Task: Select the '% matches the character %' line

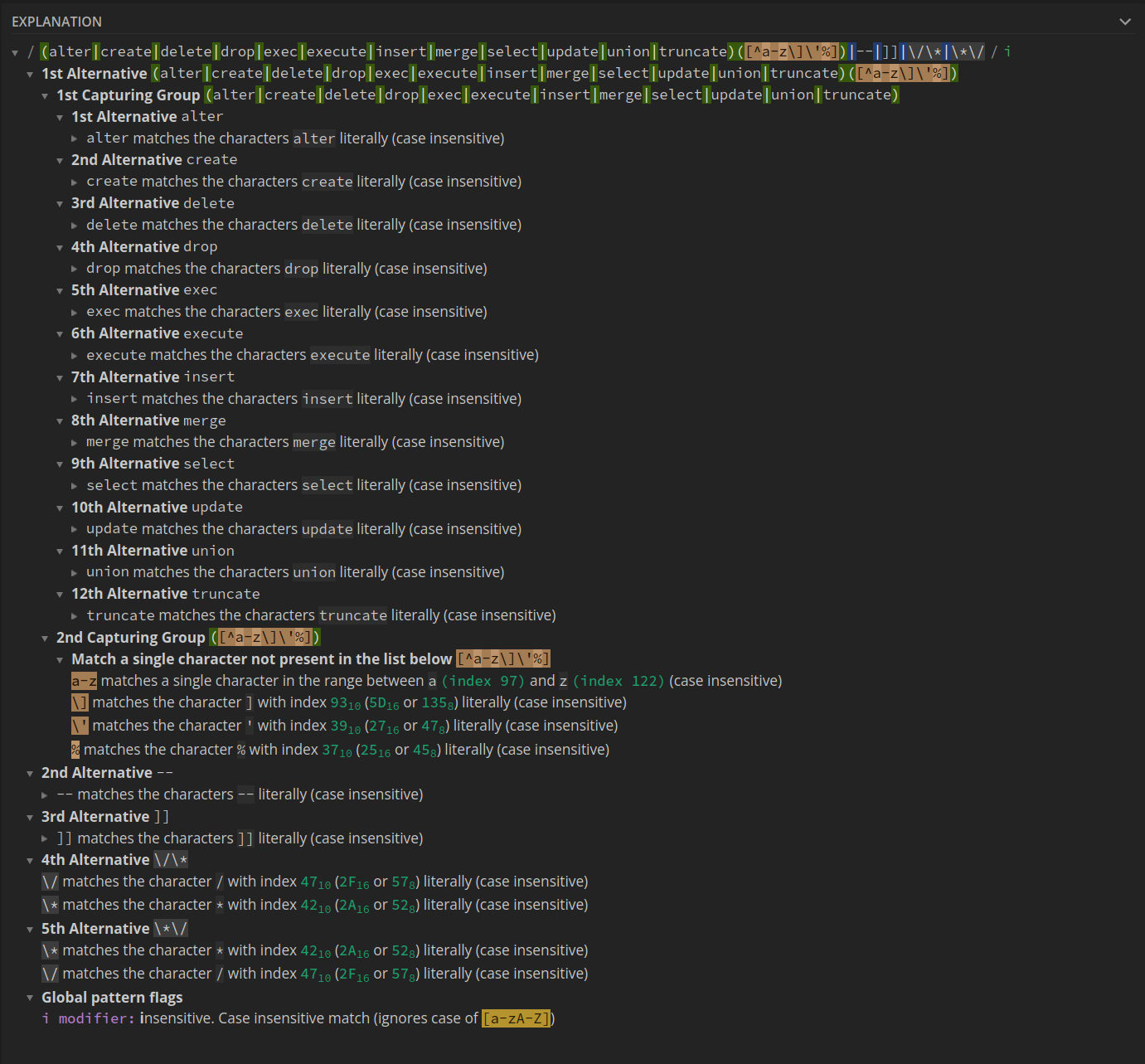Action: (340, 750)
